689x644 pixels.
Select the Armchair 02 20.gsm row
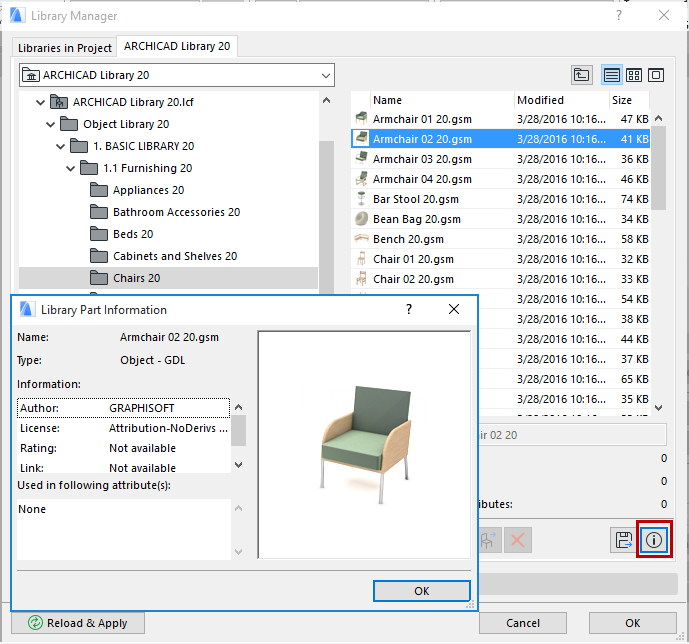click(500, 139)
